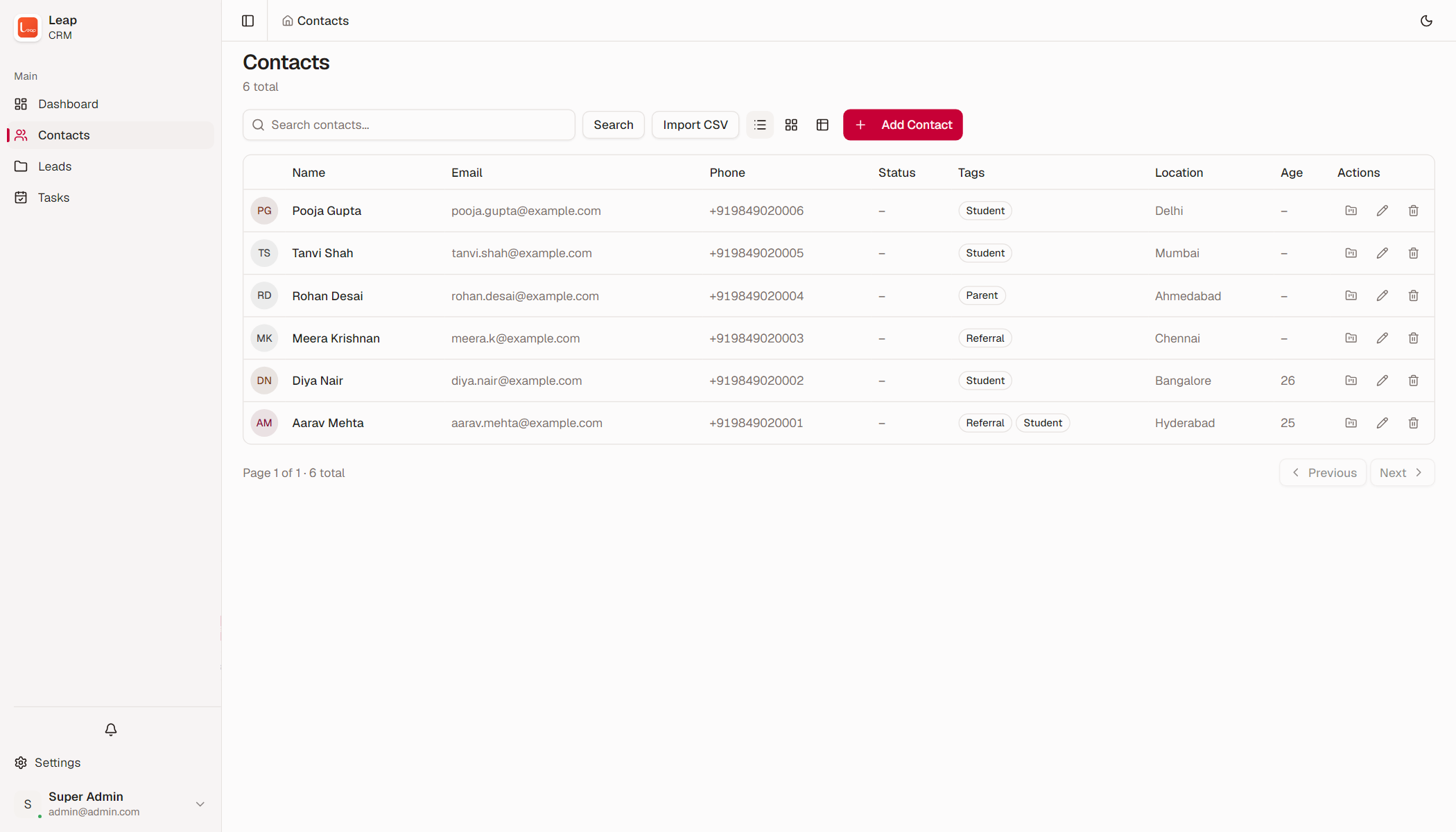Open notifications bell icon
This screenshot has height=832, width=1456.
(111, 729)
